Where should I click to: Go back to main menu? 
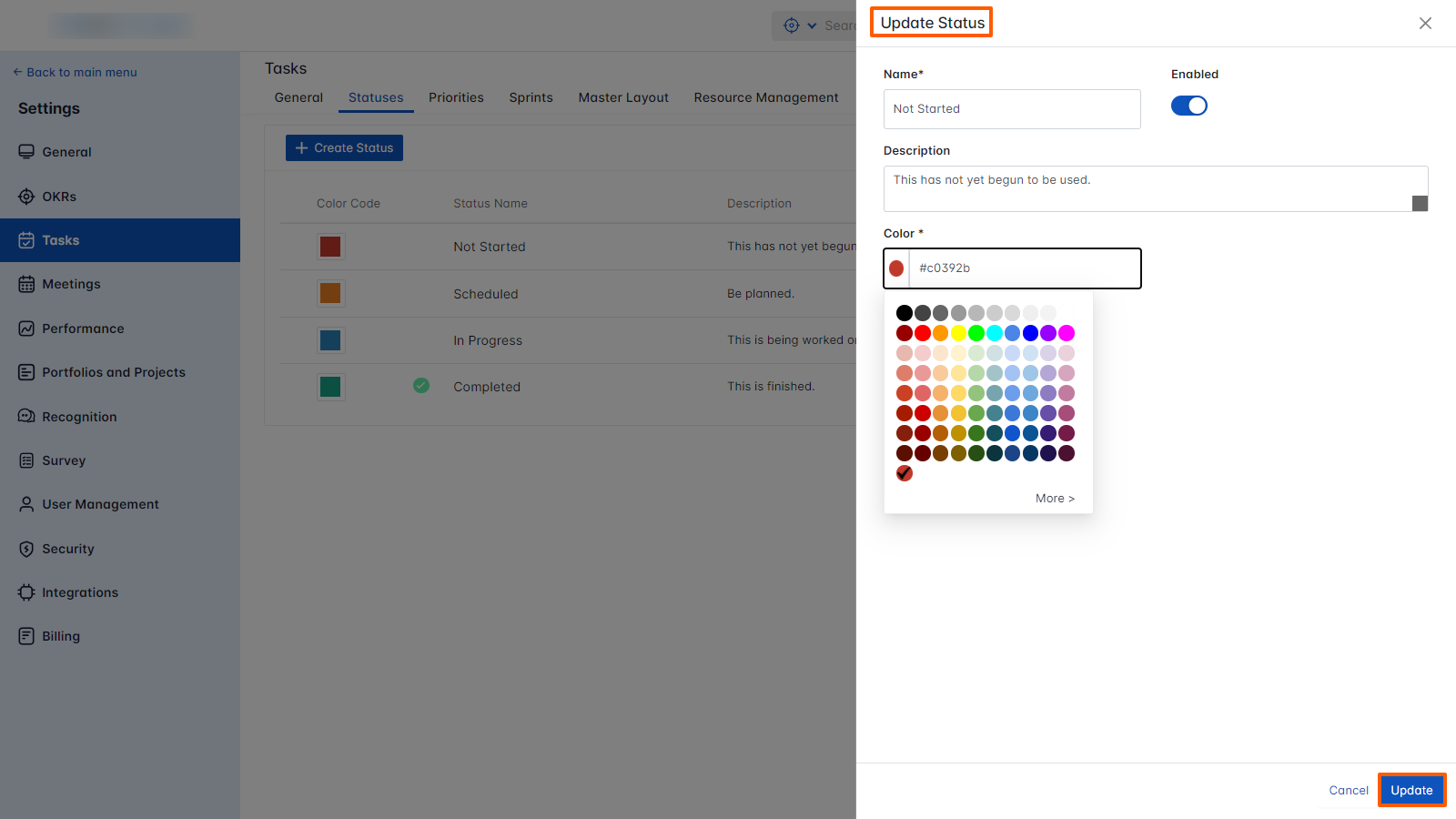coord(75,72)
